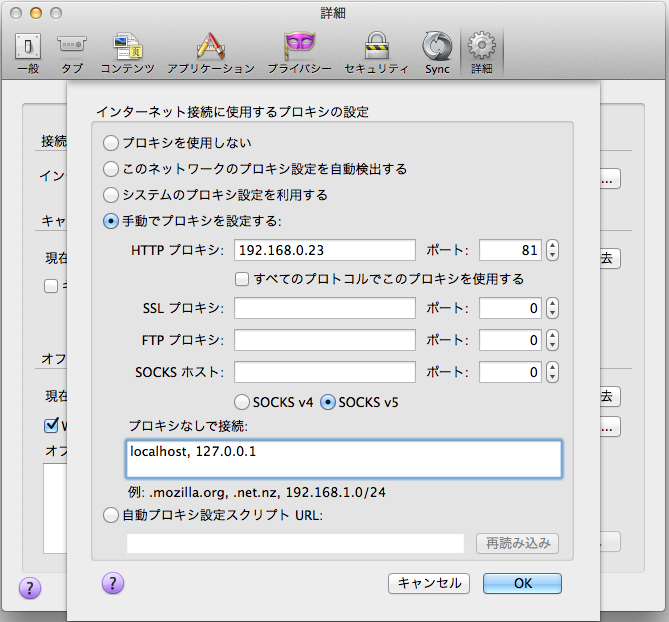Open the プライバシー (Privacy) mask icon
The image size is (669, 622).
click(300, 52)
